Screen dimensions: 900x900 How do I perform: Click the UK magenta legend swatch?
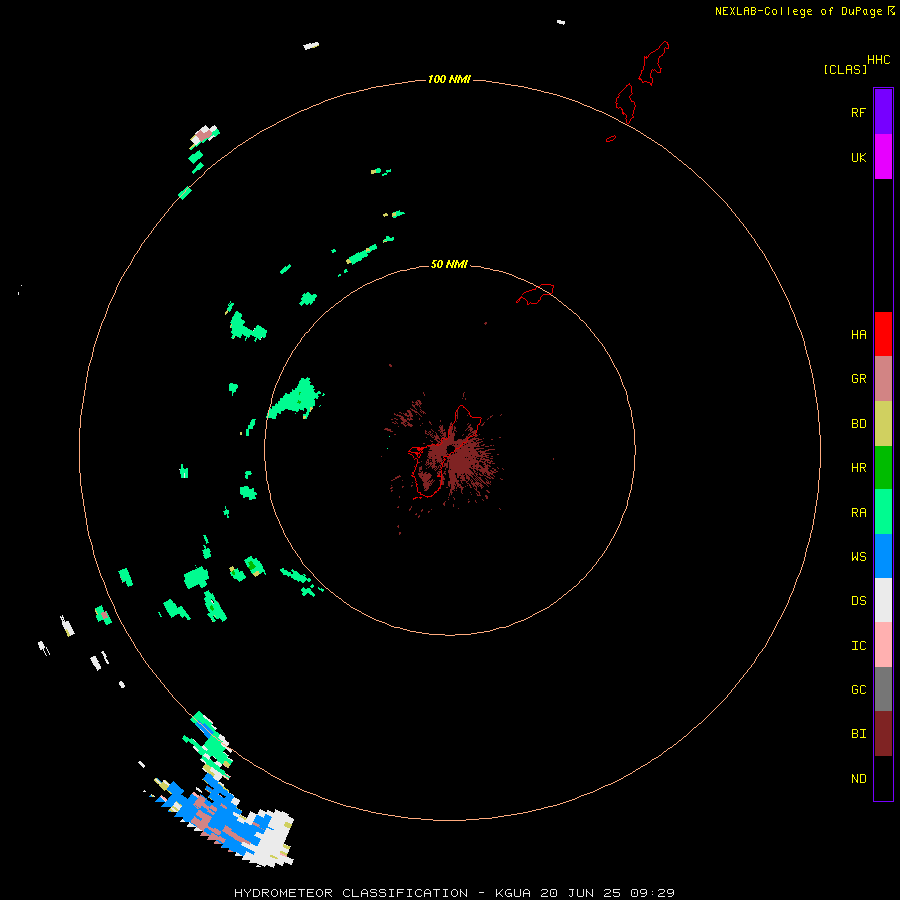click(883, 157)
